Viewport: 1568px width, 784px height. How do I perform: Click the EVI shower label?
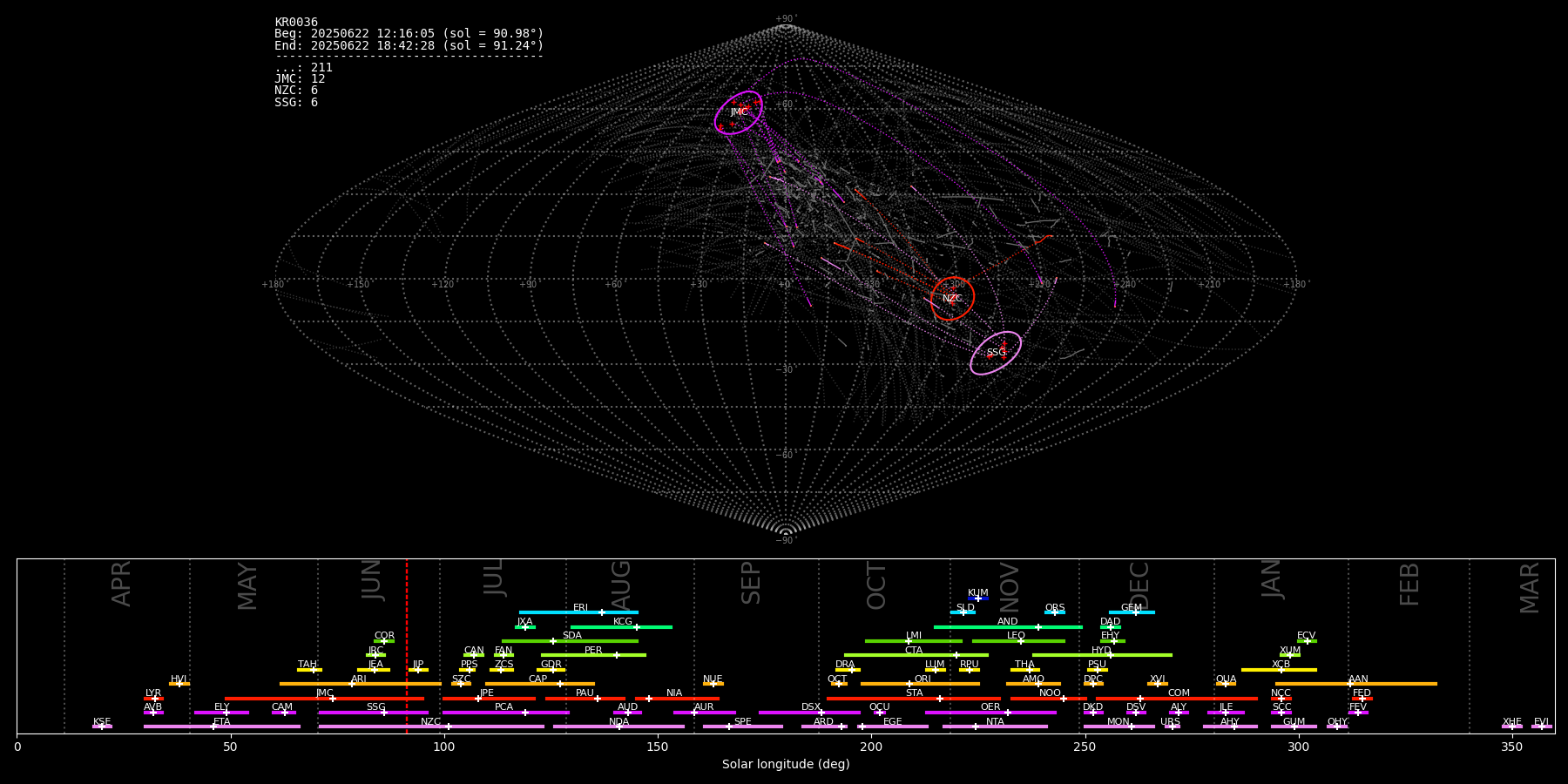(1541, 722)
